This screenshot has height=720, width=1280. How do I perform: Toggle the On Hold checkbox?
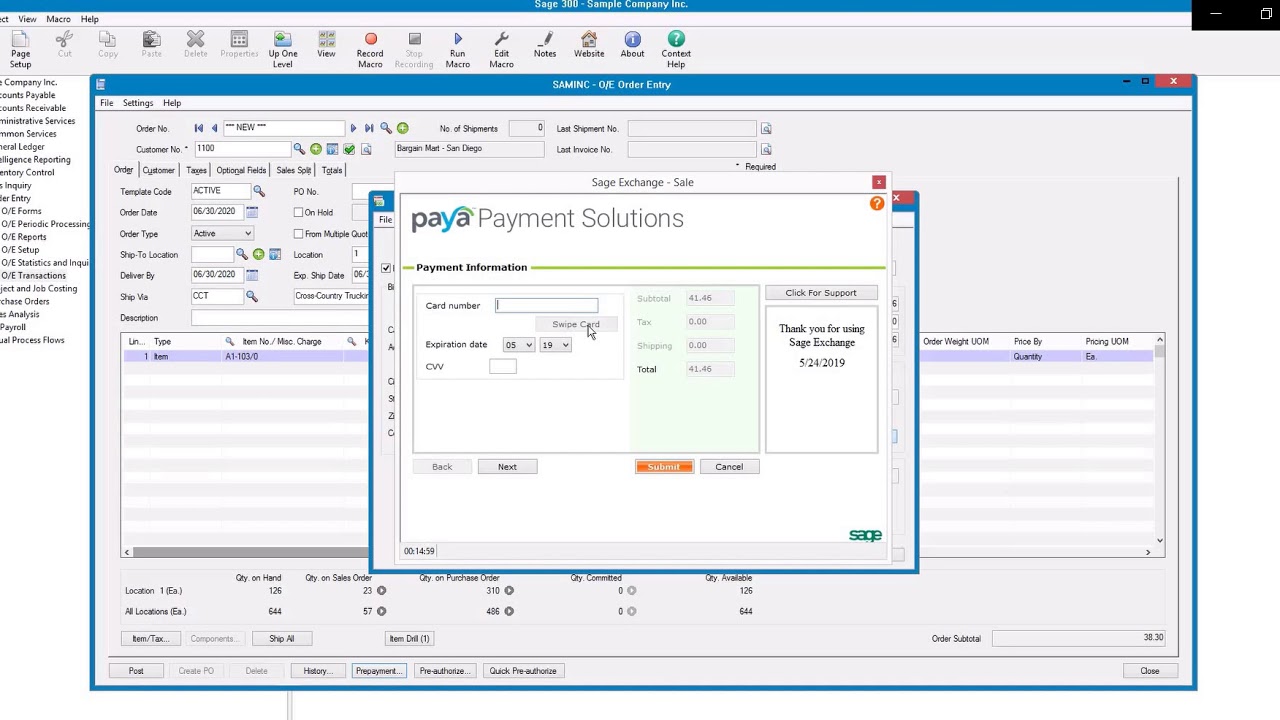[x=298, y=212]
